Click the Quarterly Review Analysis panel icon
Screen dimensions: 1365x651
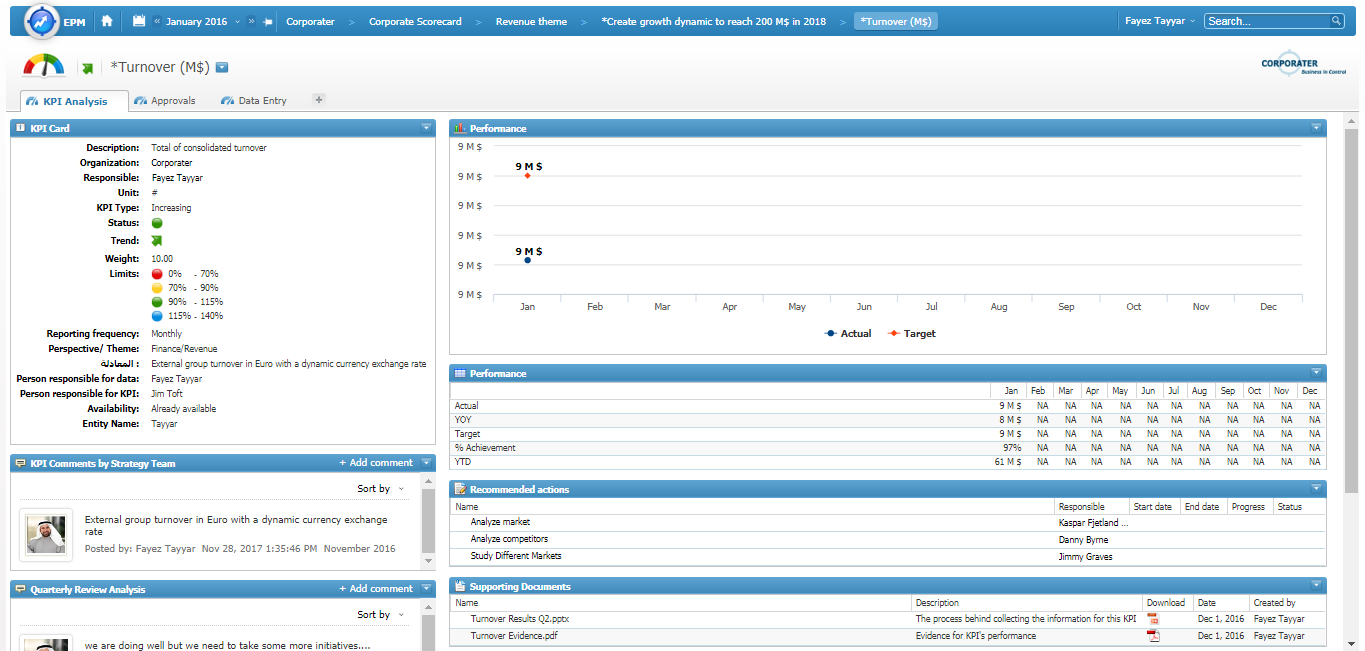21,589
